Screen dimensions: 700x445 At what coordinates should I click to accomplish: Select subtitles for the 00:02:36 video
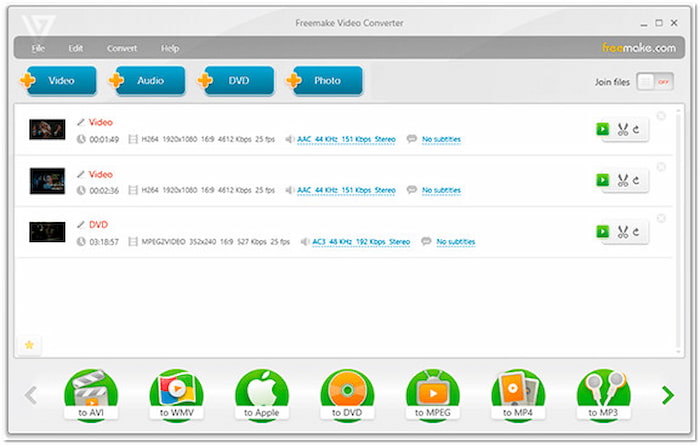click(441, 190)
